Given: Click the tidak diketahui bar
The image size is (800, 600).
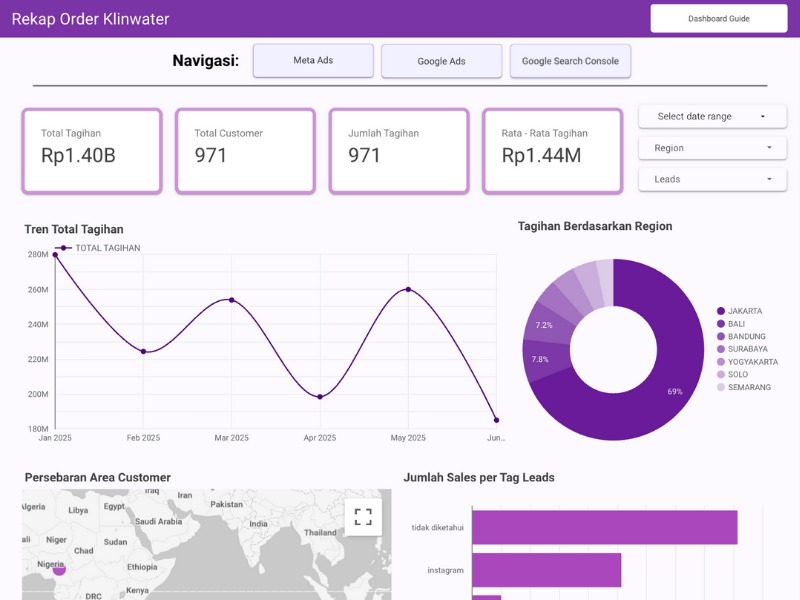Looking at the screenshot, I should click(x=604, y=527).
